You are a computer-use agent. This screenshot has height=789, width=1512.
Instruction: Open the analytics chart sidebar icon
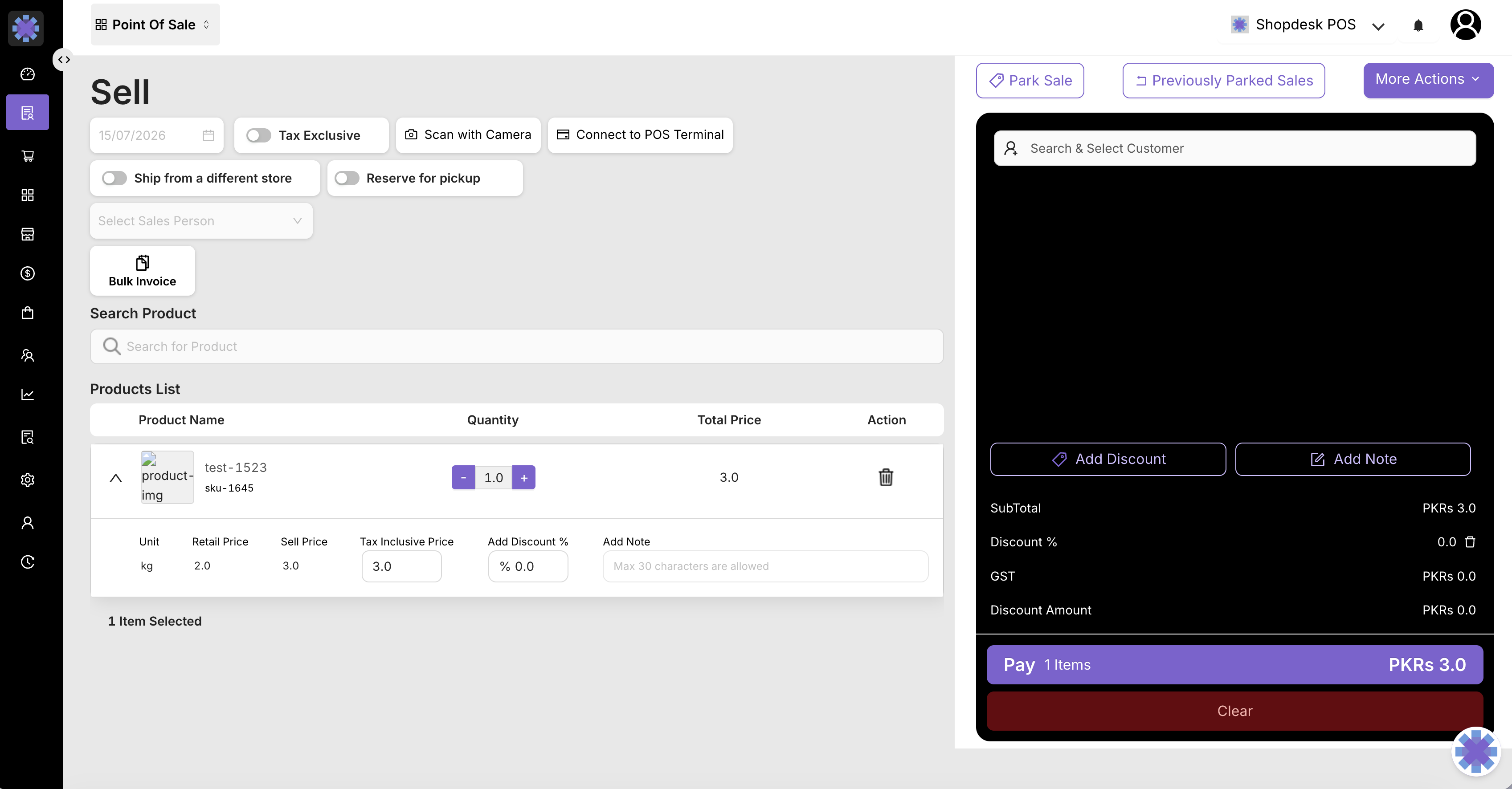pyautogui.click(x=28, y=395)
